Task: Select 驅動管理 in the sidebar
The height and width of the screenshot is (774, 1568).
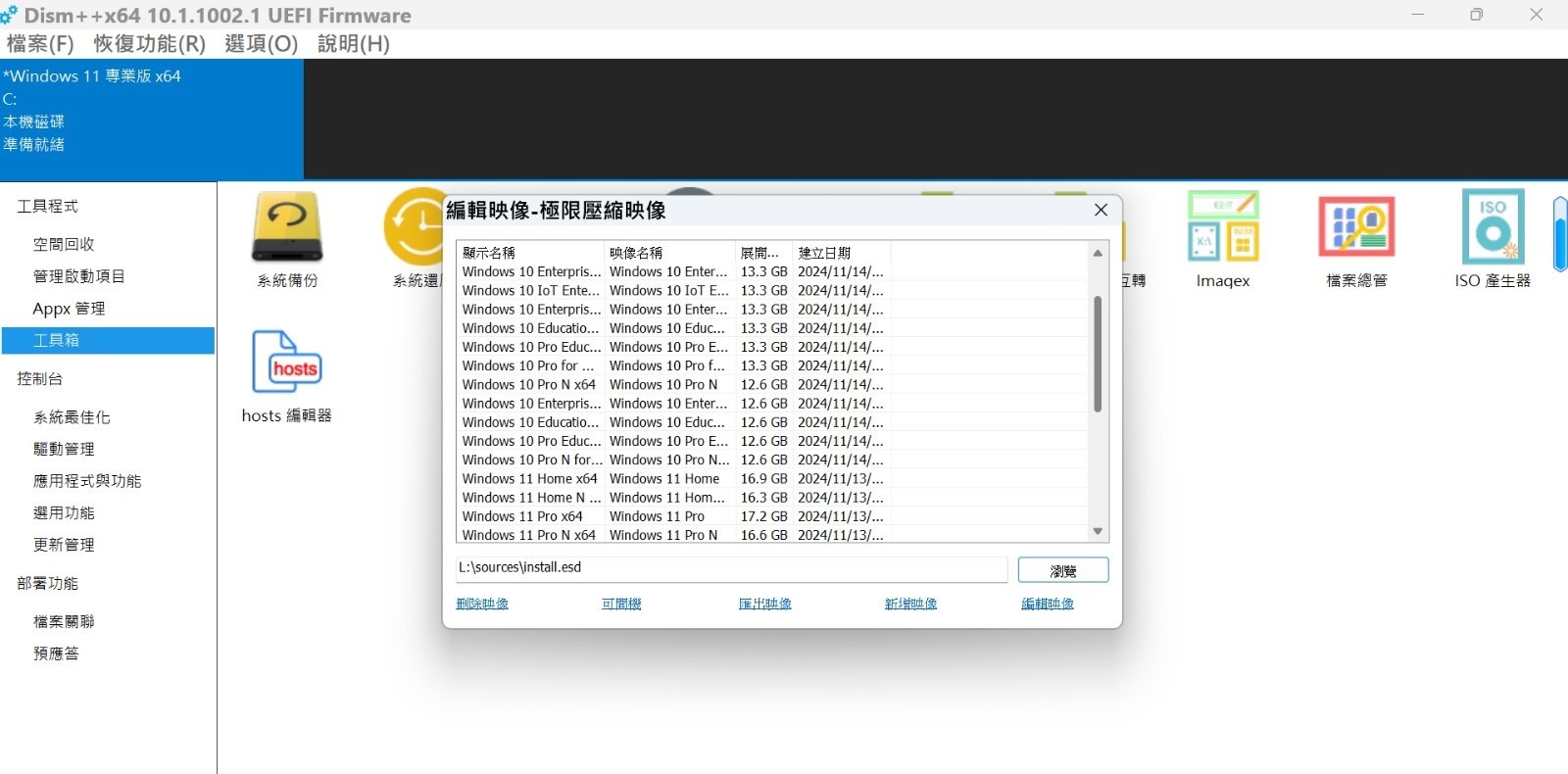Action: 64,449
